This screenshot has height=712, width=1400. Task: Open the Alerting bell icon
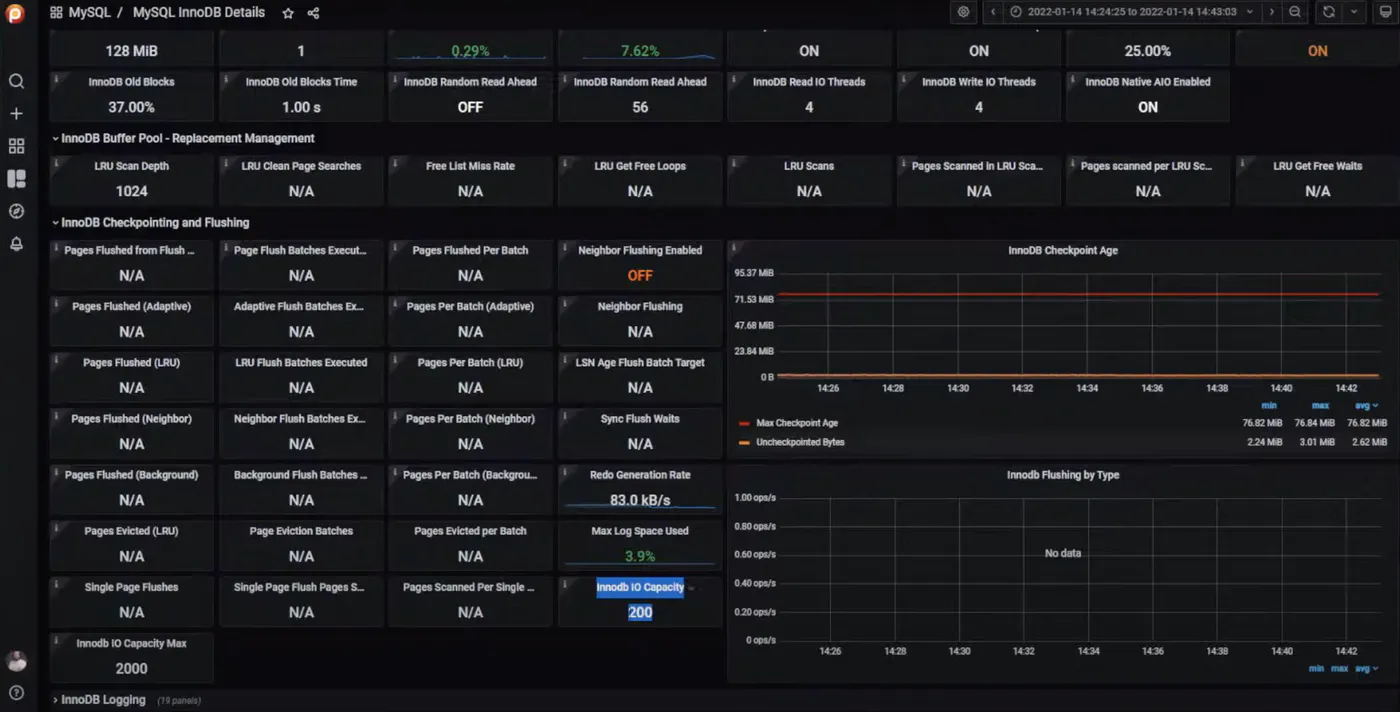click(16, 244)
